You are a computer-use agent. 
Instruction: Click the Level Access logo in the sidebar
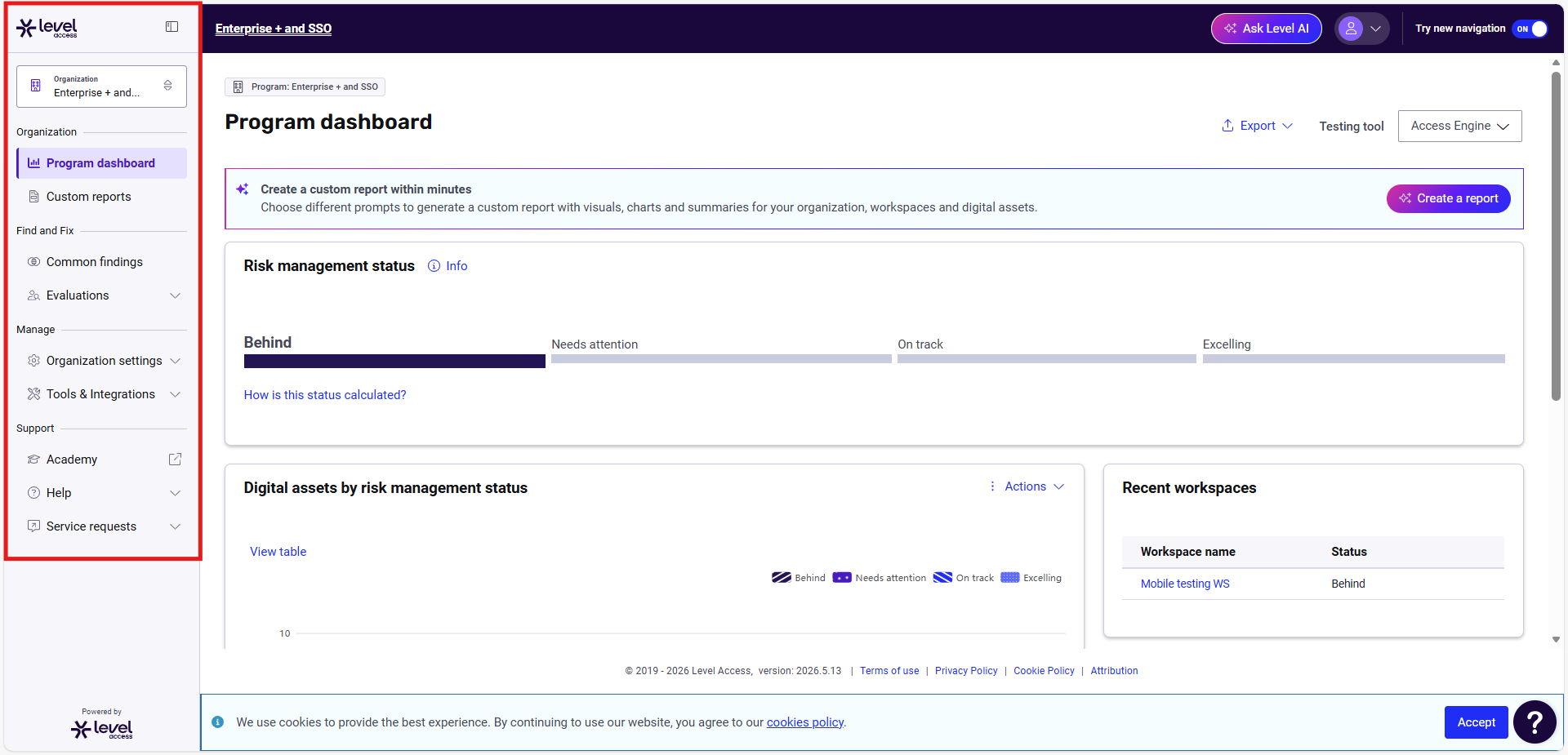tap(47, 28)
